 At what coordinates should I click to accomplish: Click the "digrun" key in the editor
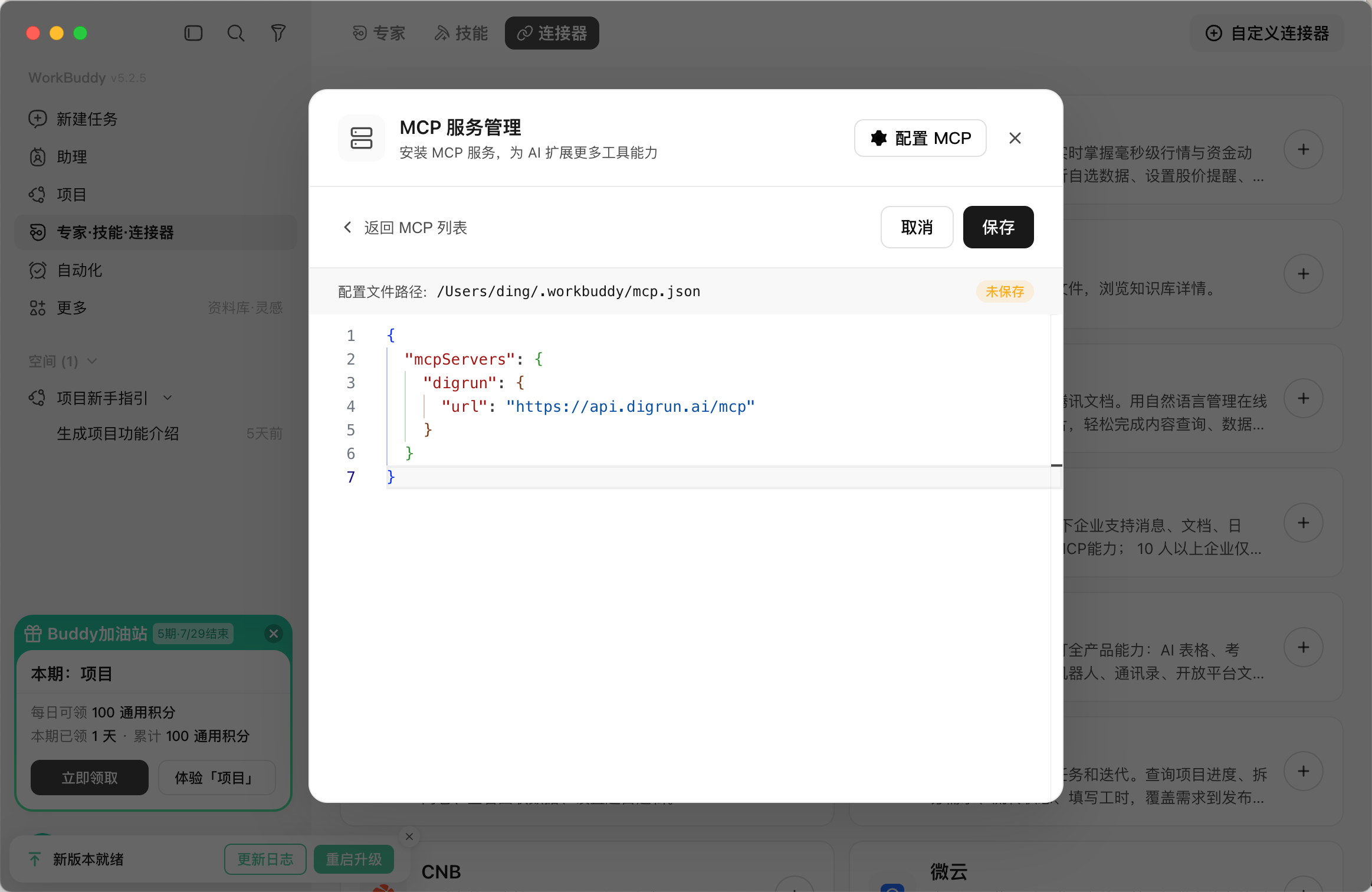pyautogui.click(x=460, y=383)
